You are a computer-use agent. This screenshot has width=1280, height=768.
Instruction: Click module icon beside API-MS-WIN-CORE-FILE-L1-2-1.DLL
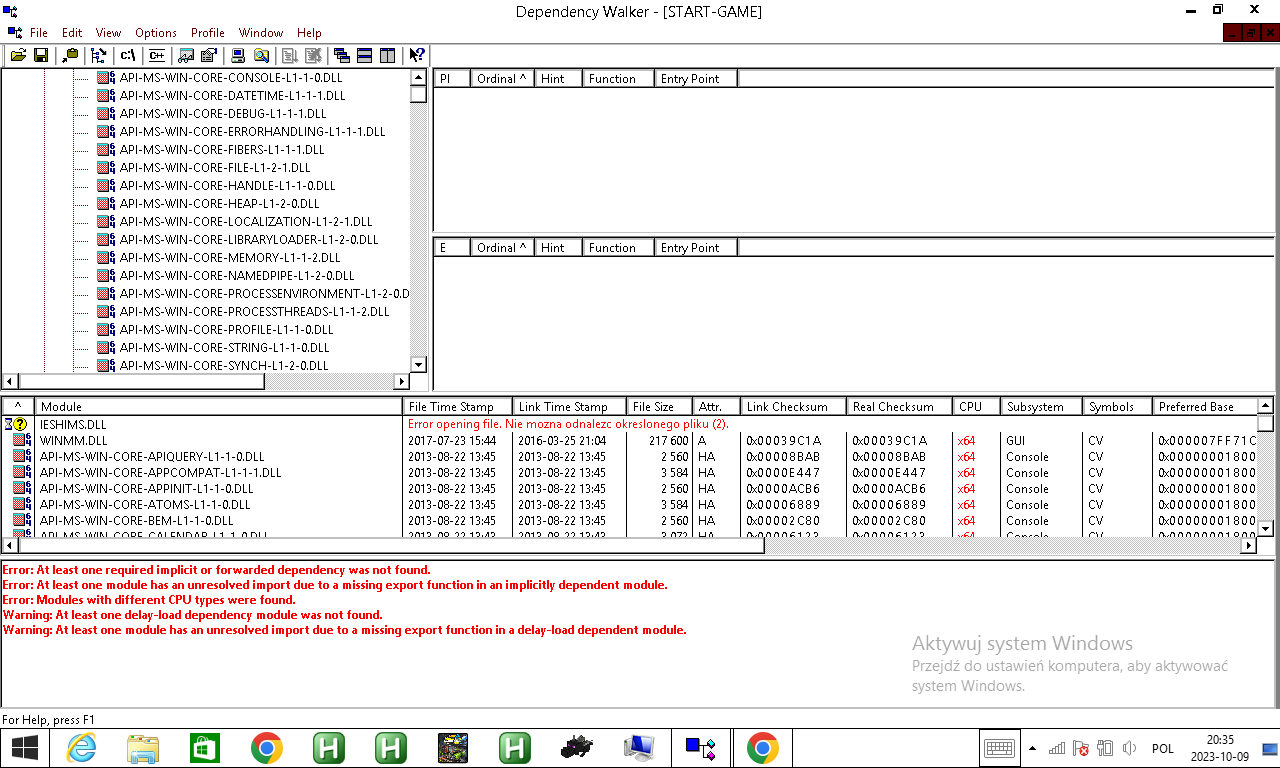click(106, 168)
